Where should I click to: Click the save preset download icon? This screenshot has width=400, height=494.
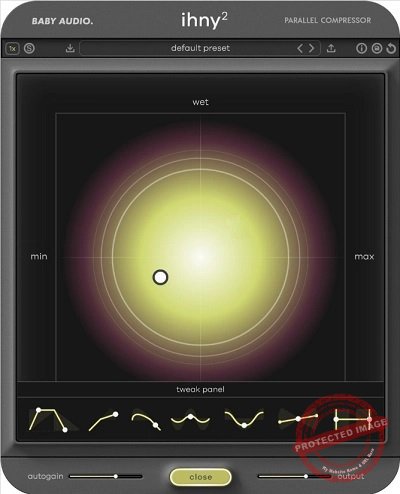pos(70,48)
